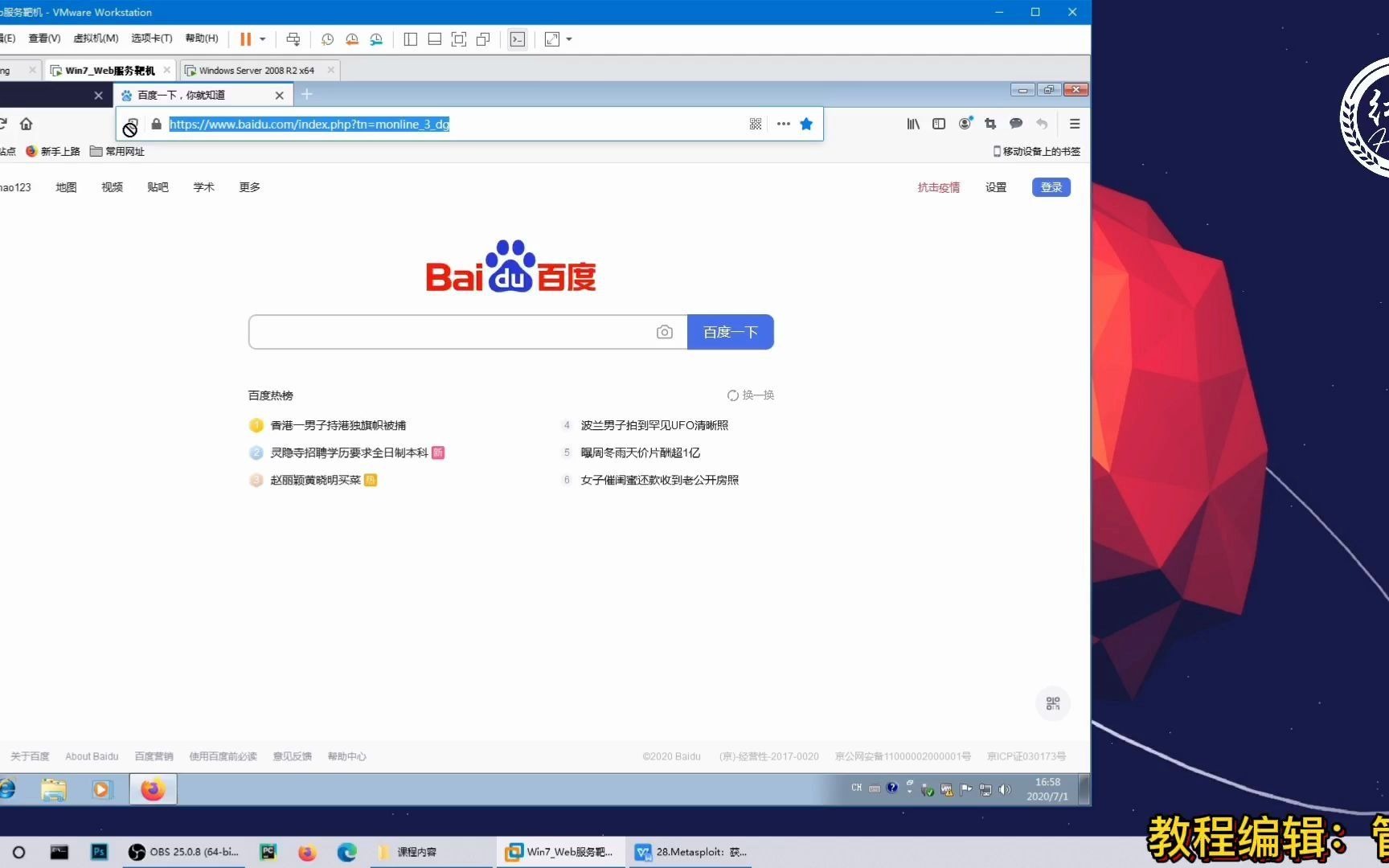Click the camera image-search icon
Image resolution: width=1389 pixels, height=868 pixels.
(664, 332)
